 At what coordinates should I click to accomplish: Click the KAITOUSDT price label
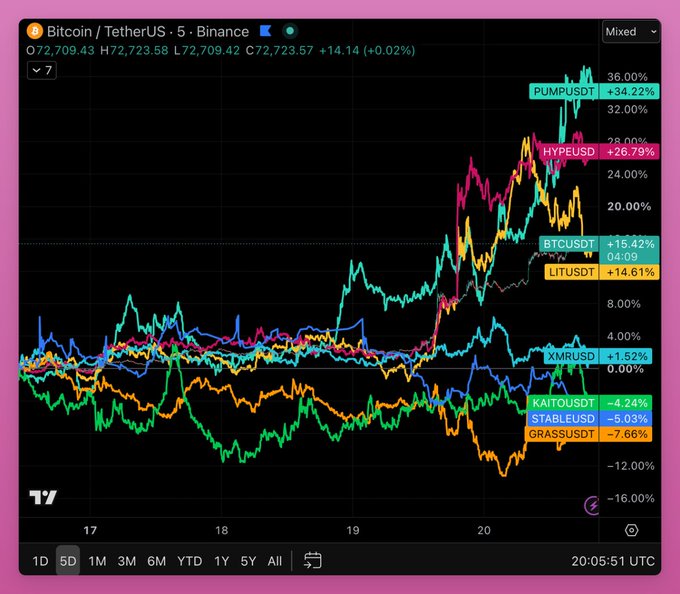[563, 403]
